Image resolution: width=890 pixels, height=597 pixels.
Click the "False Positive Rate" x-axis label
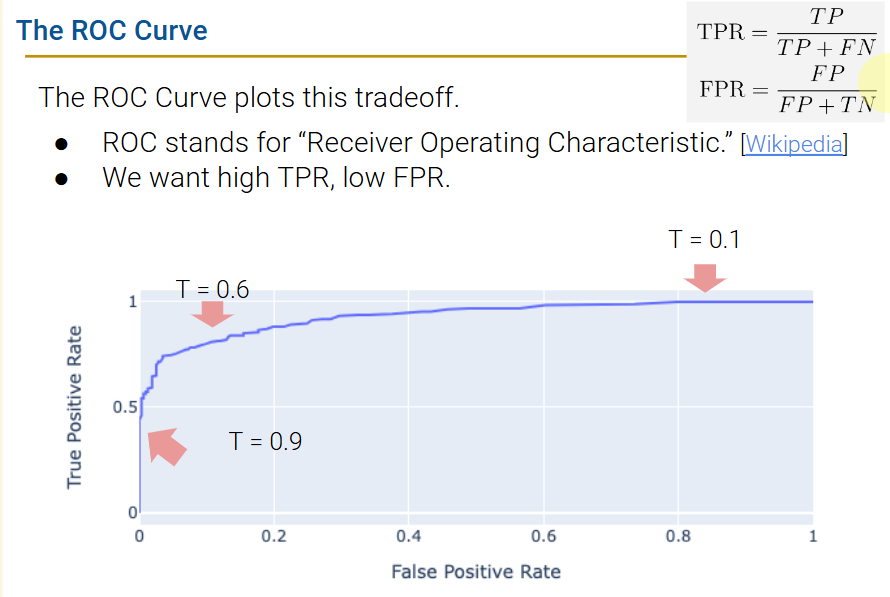476,572
